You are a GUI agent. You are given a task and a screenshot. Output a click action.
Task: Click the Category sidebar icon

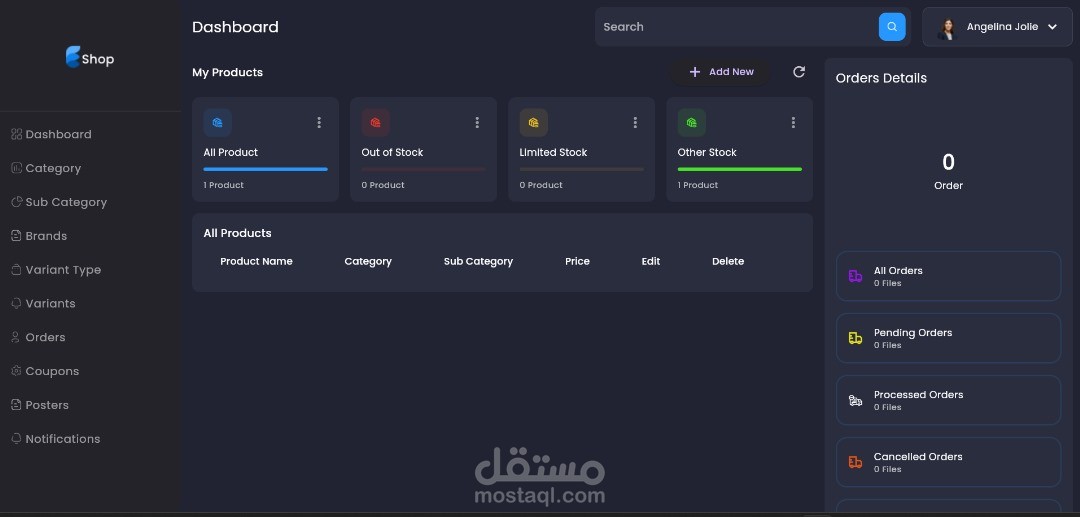(17, 168)
